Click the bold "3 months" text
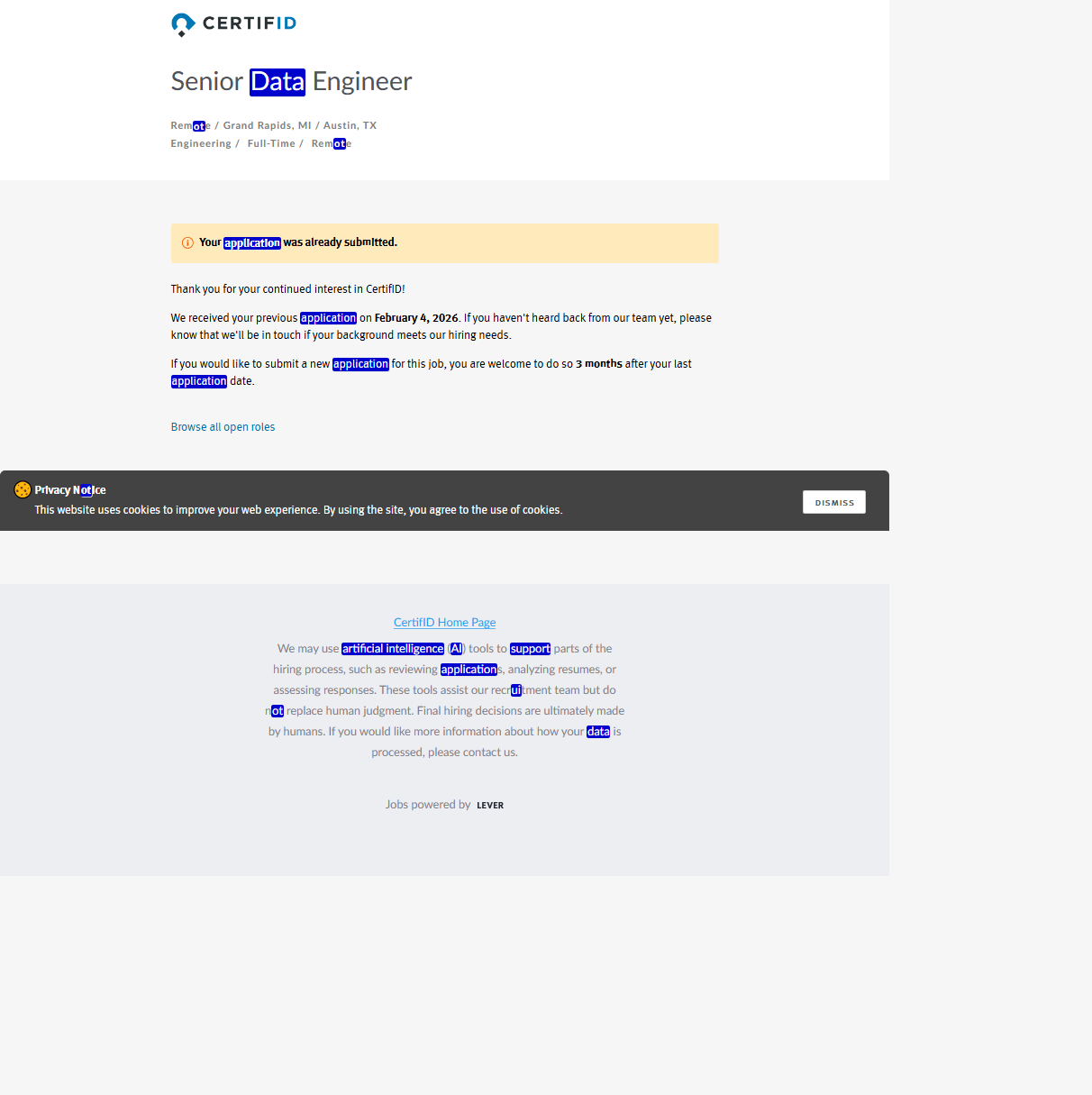 (599, 364)
